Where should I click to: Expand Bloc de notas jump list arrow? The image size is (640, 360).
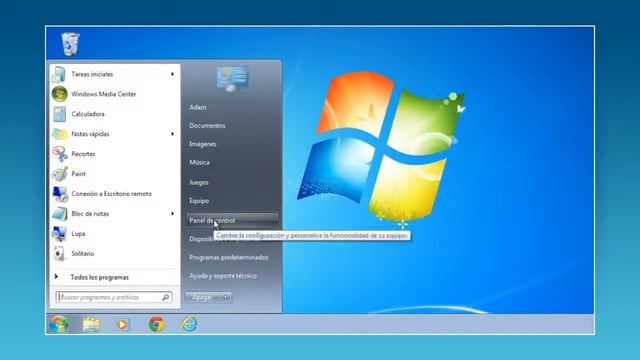coord(172,213)
